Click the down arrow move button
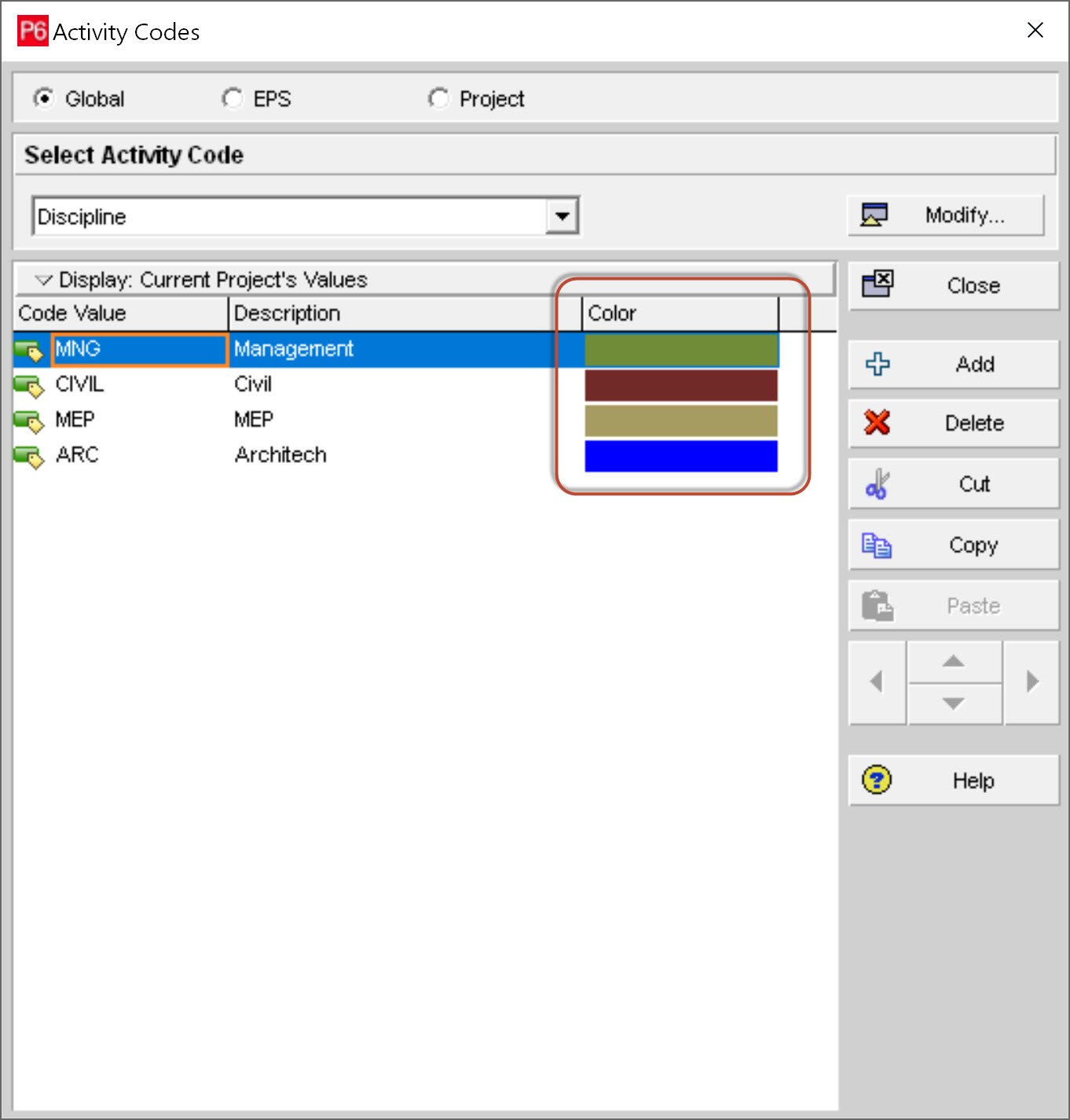This screenshot has height=1120, width=1070. pos(954,703)
